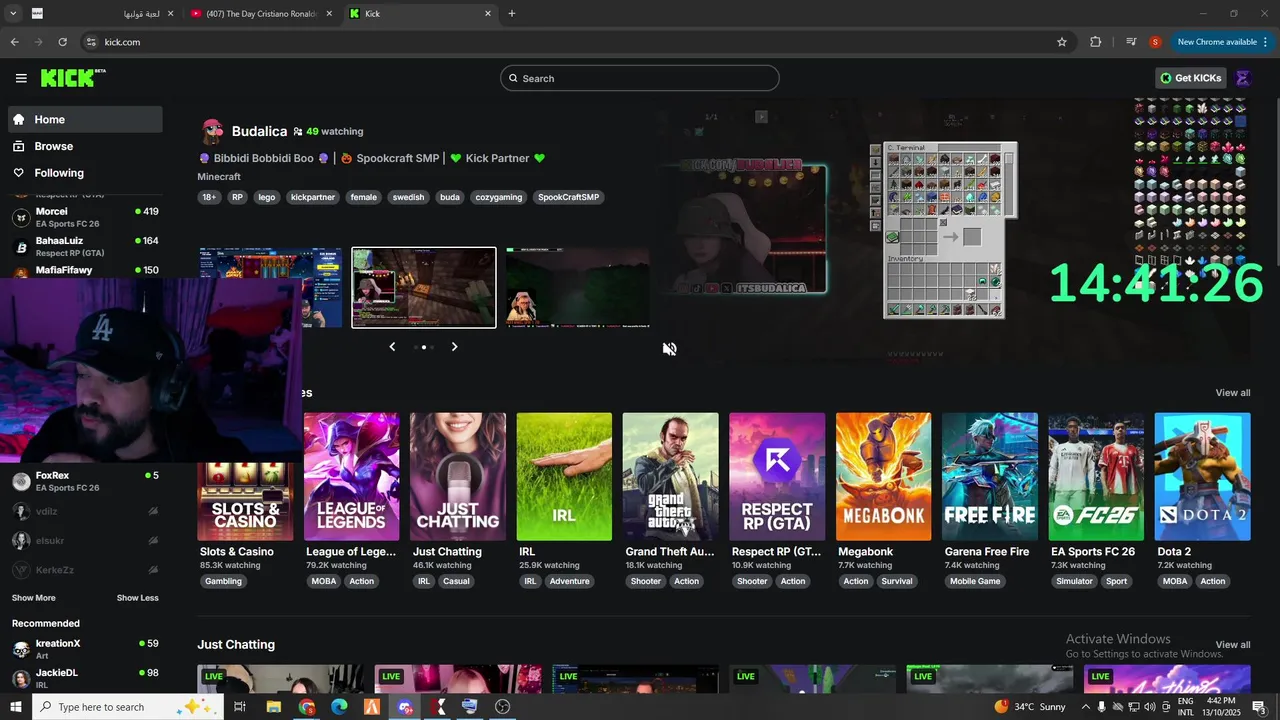Click the Get KICKs button
Screen dimensions: 1280x720
(x=1191, y=78)
